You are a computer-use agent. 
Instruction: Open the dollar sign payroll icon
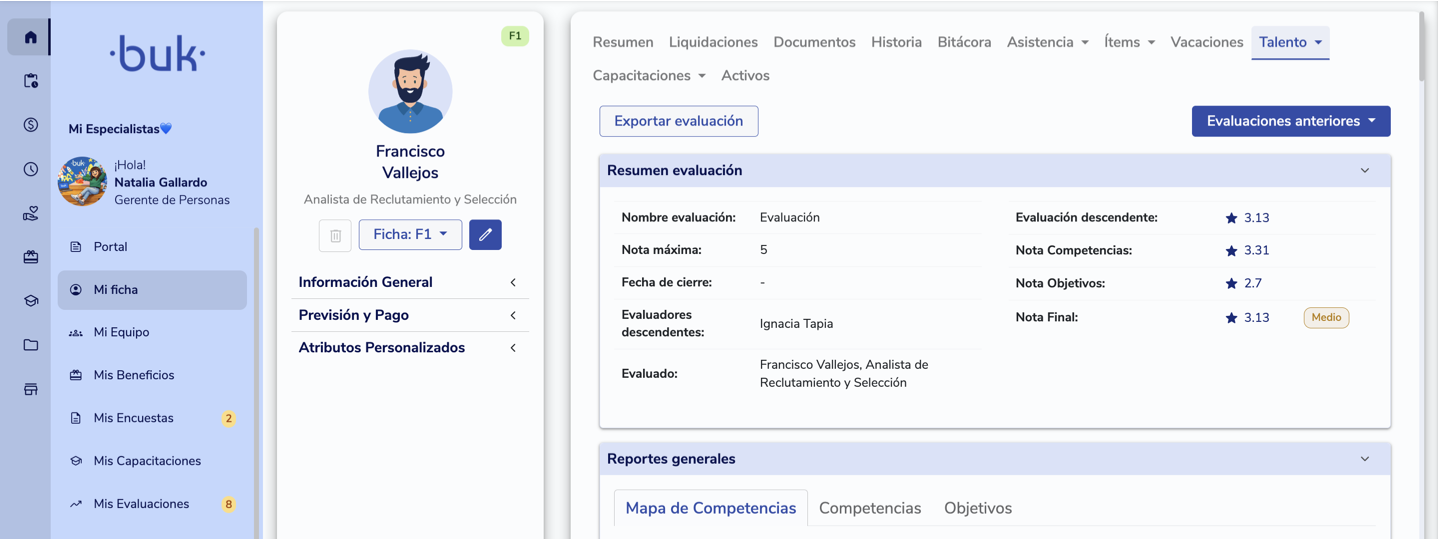[30, 125]
